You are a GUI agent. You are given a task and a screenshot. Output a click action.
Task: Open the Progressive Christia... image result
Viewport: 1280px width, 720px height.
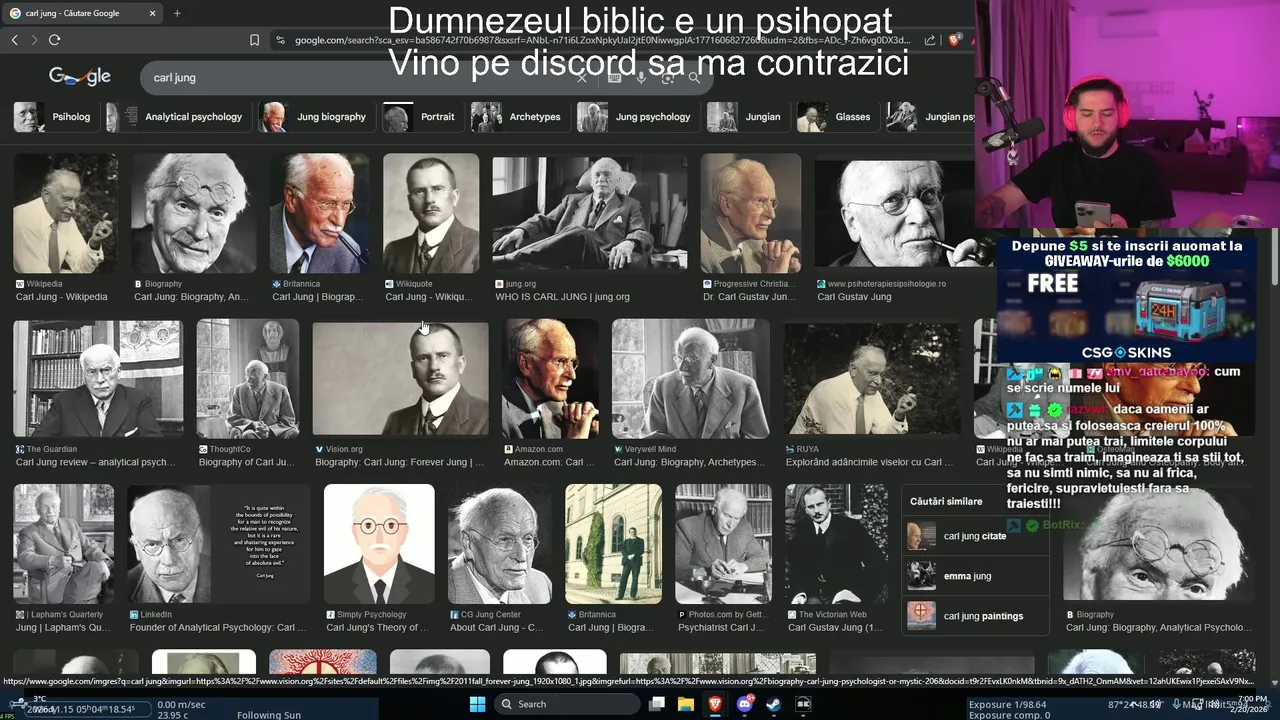(751, 213)
